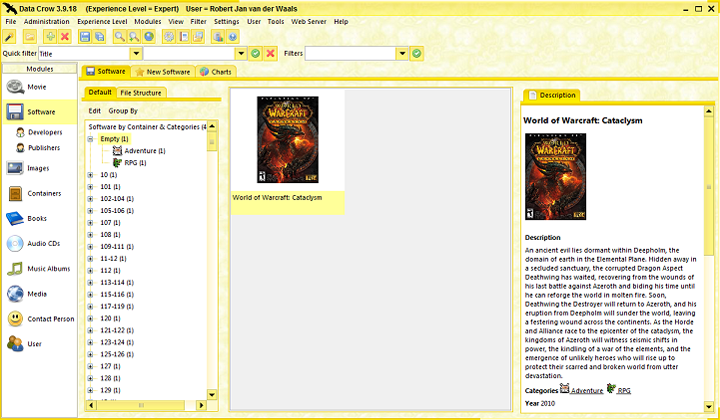Switch to the File Structure tab
720x420 pixels.
tap(141, 93)
